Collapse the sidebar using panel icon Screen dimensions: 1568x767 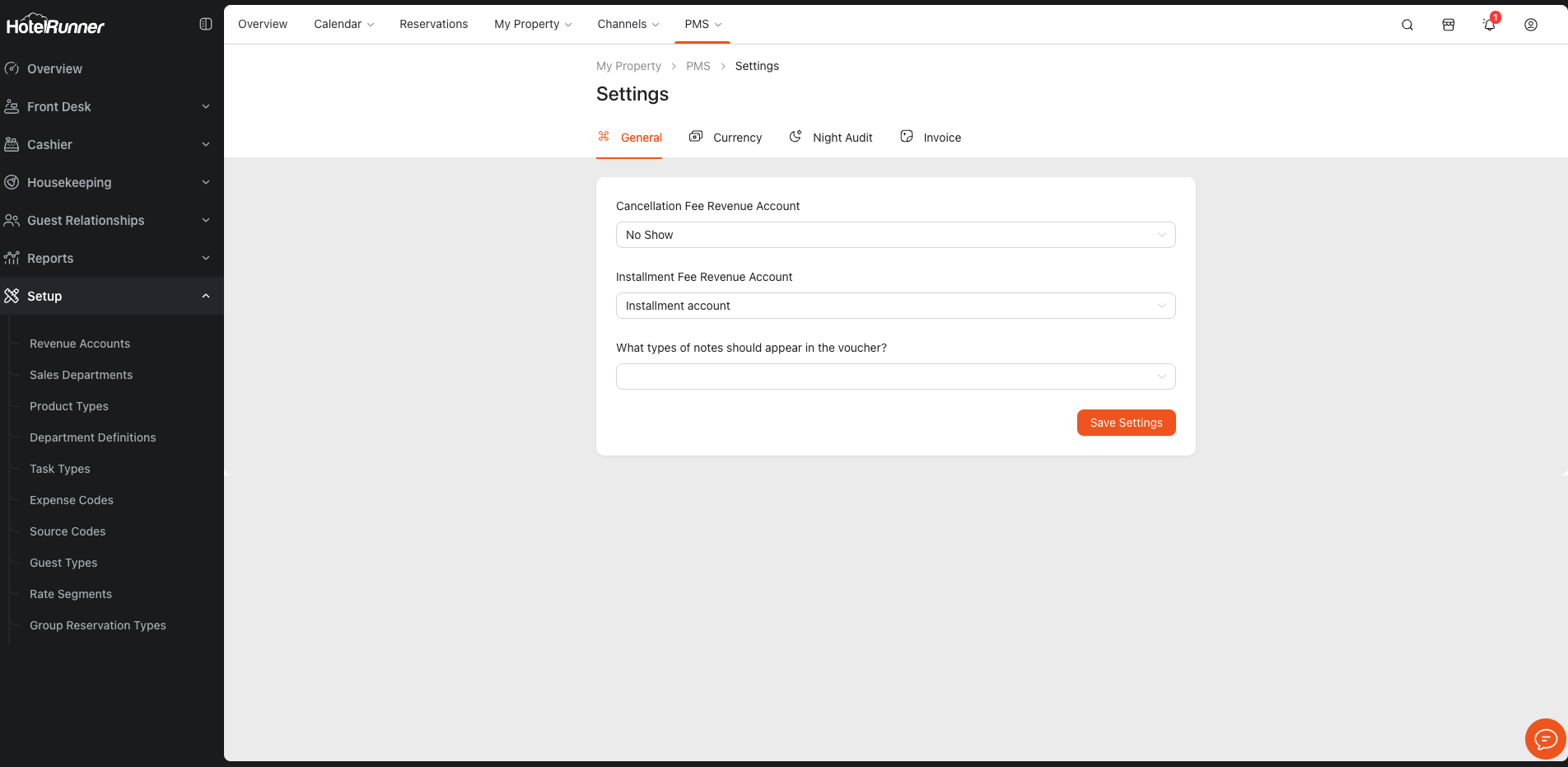click(x=206, y=25)
